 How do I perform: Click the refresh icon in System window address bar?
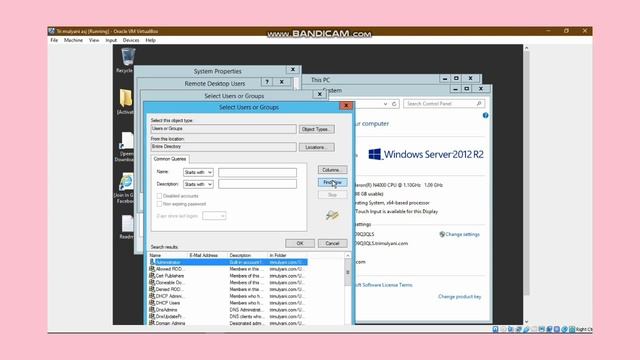pos(394,104)
